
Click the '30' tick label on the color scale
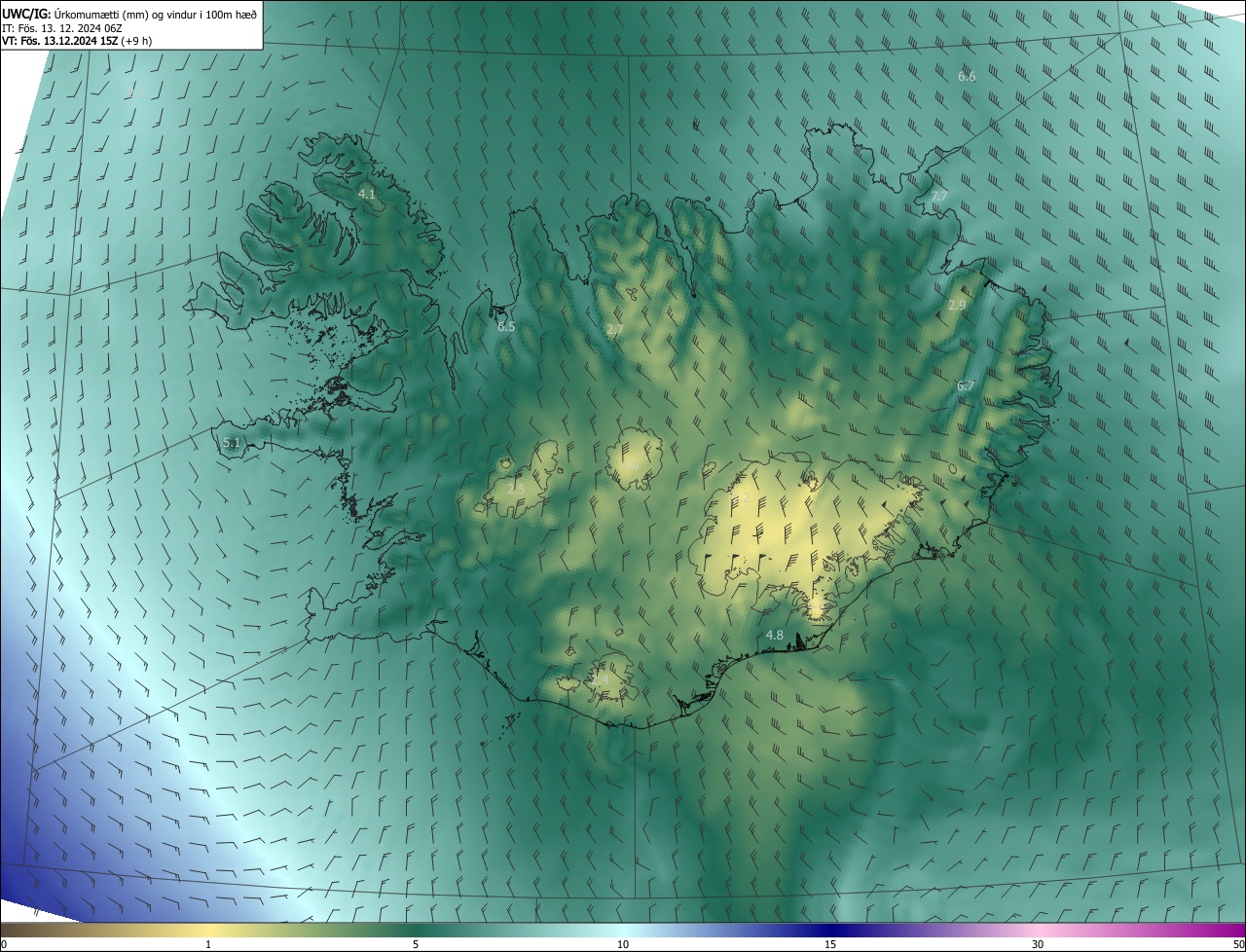point(1038,945)
